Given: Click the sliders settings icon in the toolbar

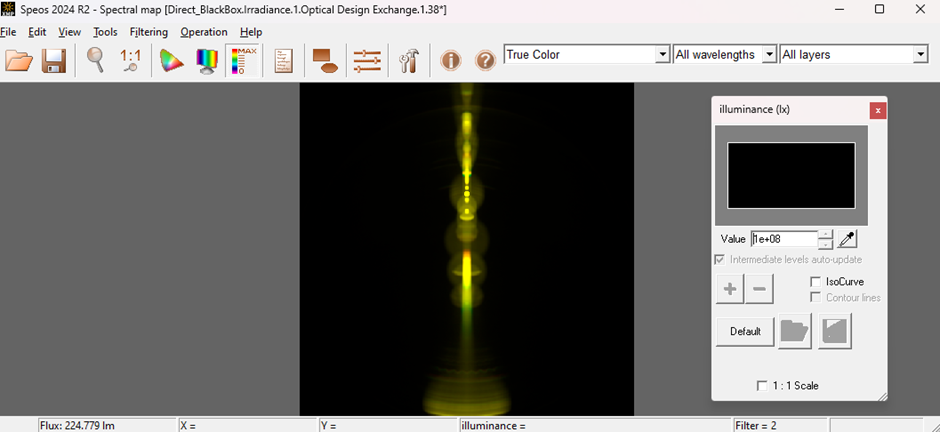Looking at the screenshot, I should click(367, 61).
